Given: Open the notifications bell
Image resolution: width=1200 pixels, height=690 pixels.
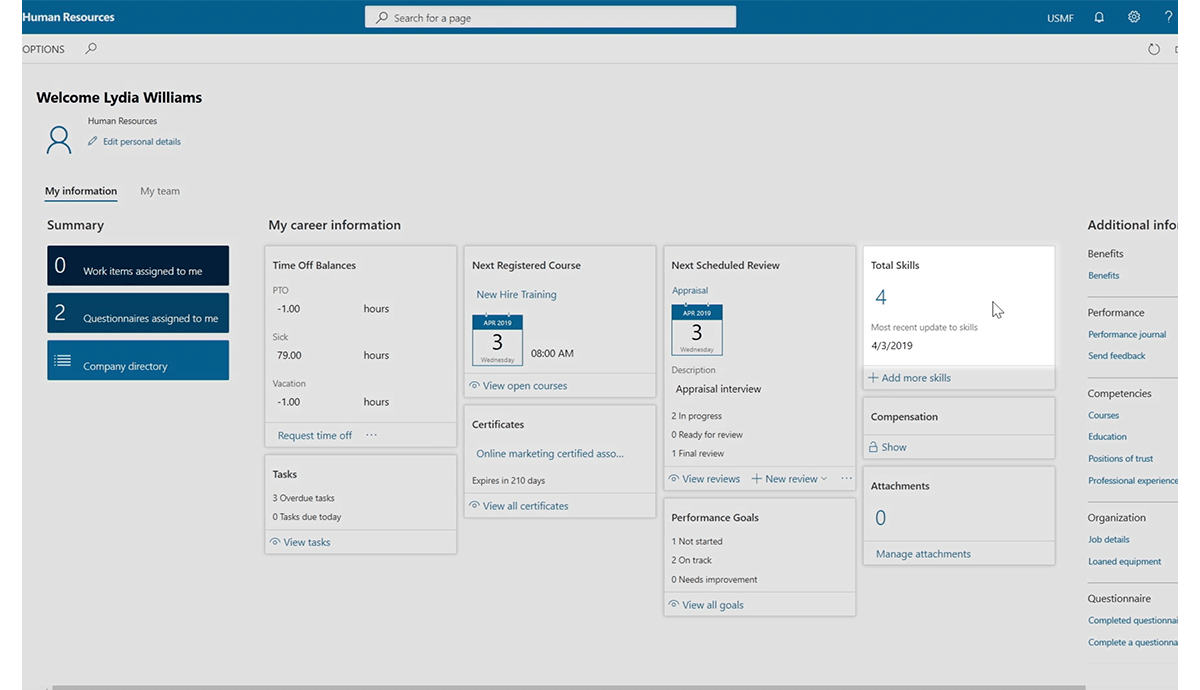Looking at the screenshot, I should click(x=1098, y=17).
